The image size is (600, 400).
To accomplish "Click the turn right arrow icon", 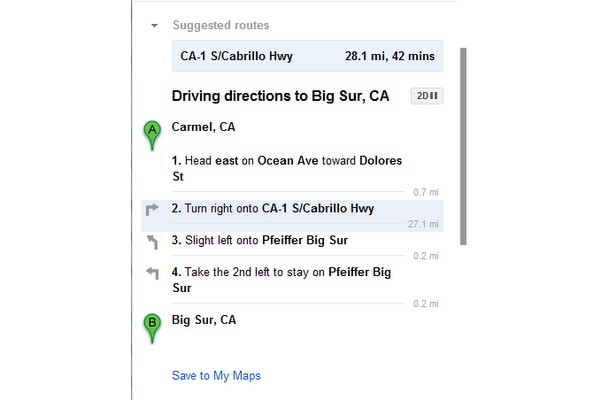I will 152,209.
